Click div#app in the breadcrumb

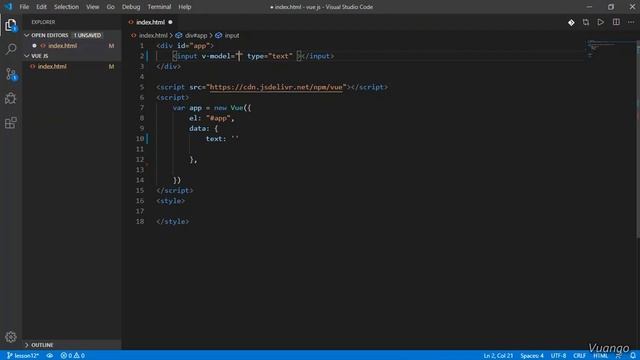[x=196, y=36]
